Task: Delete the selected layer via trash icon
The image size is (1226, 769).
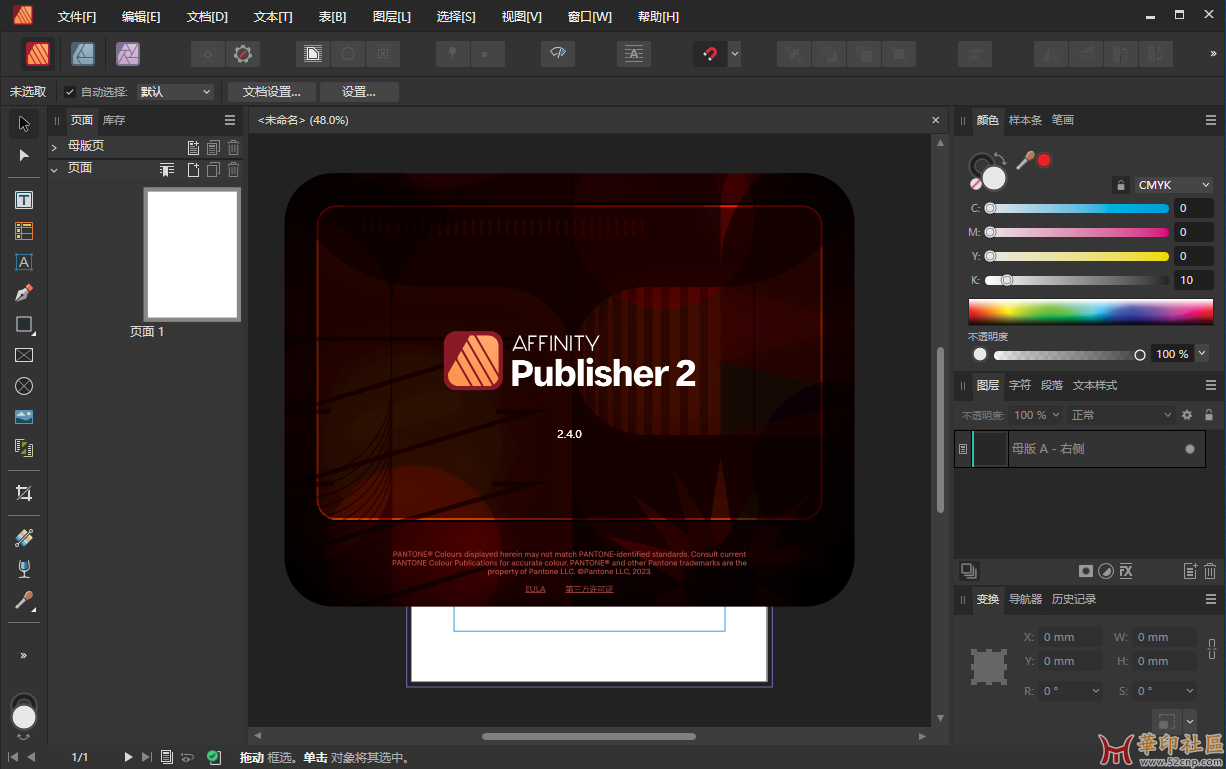Action: click(1210, 571)
